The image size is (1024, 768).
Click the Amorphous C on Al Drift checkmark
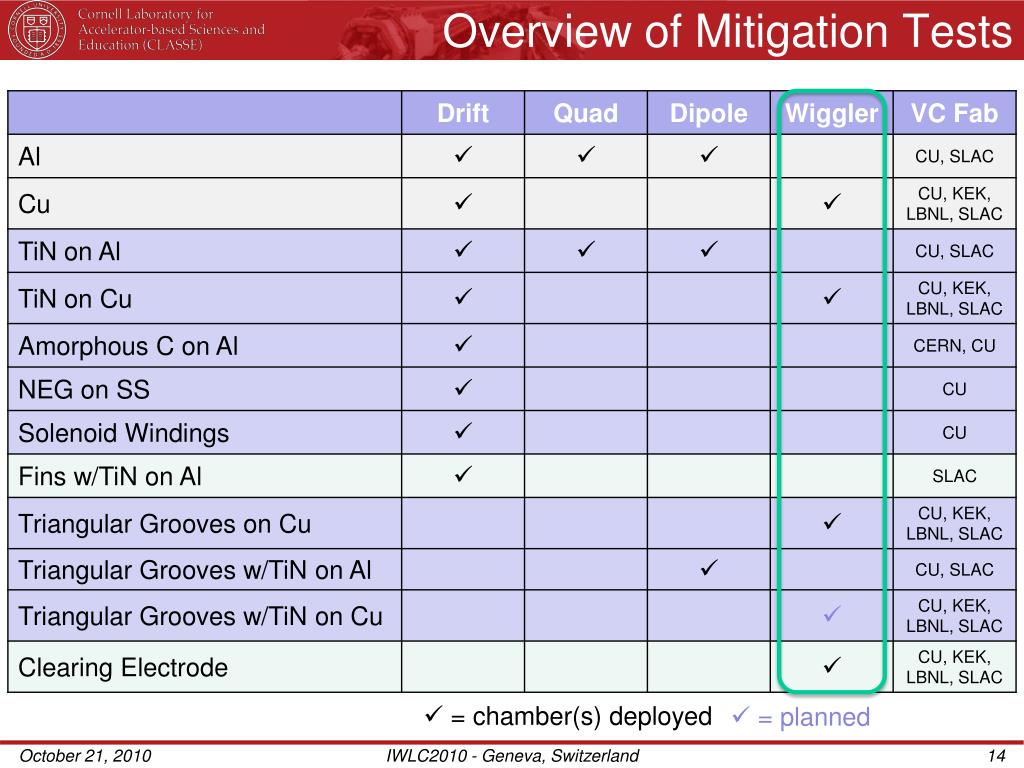click(463, 344)
